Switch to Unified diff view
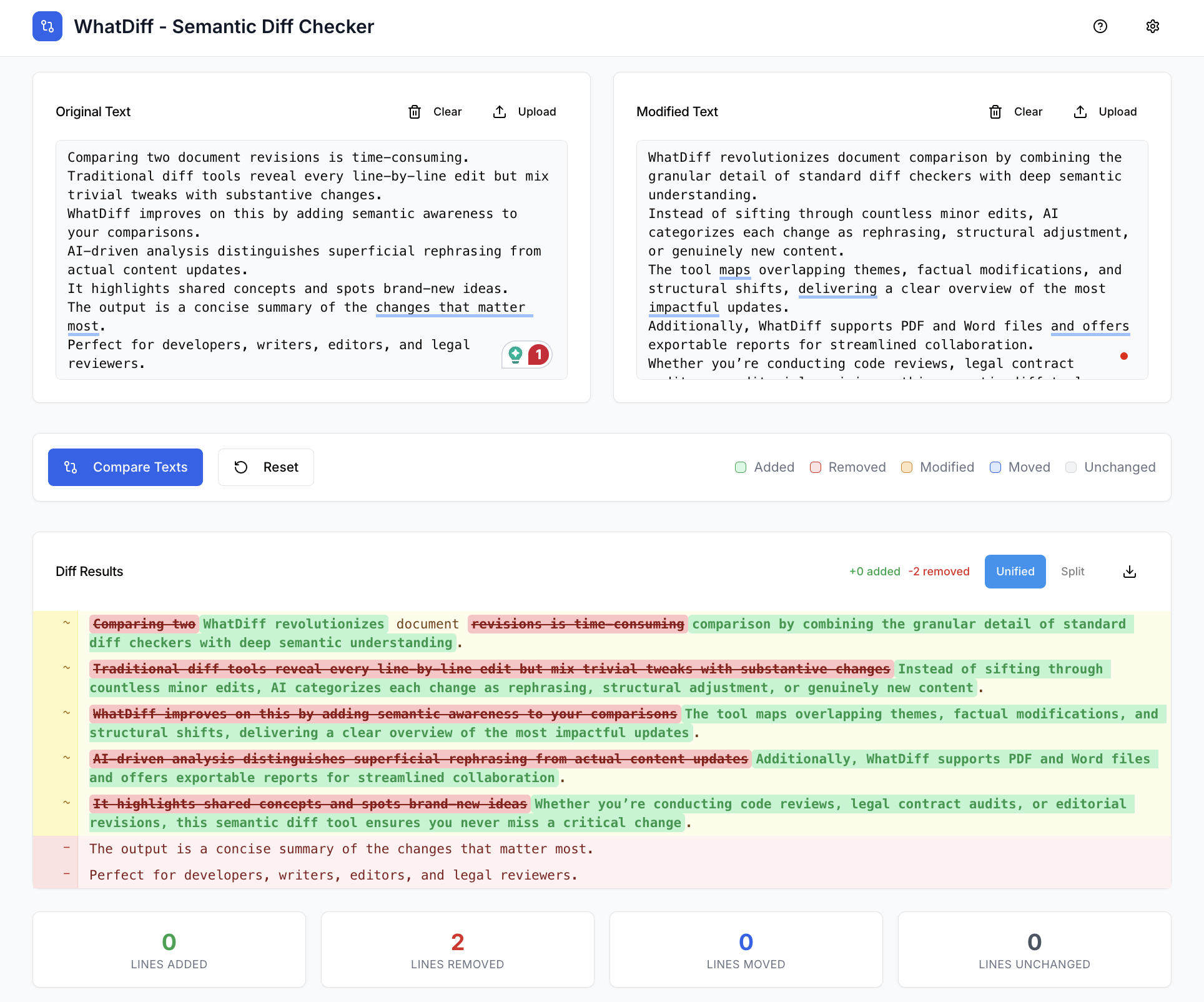1204x1002 pixels. pos(1015,572)
